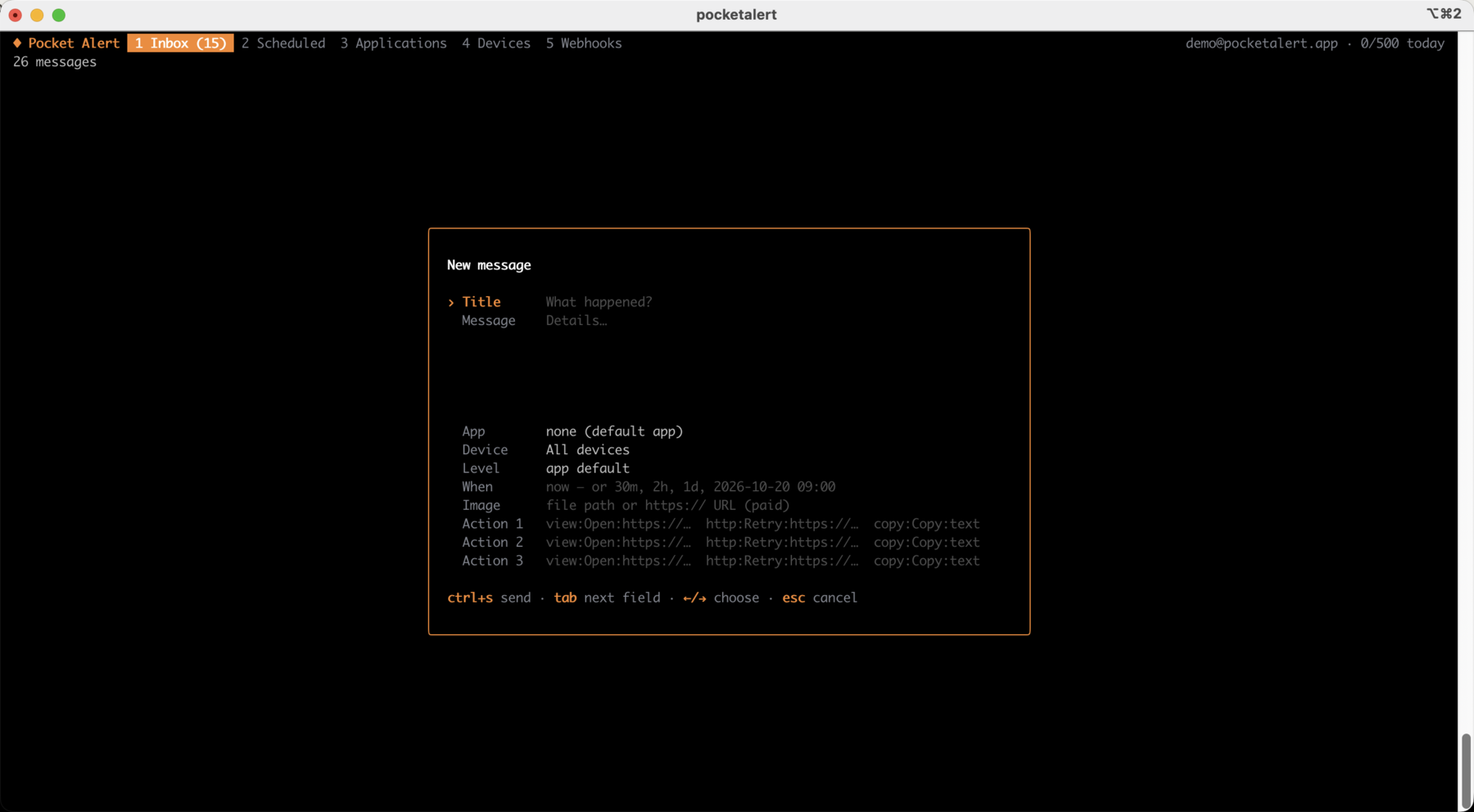Click the Image file path field

tap(667, 506)
